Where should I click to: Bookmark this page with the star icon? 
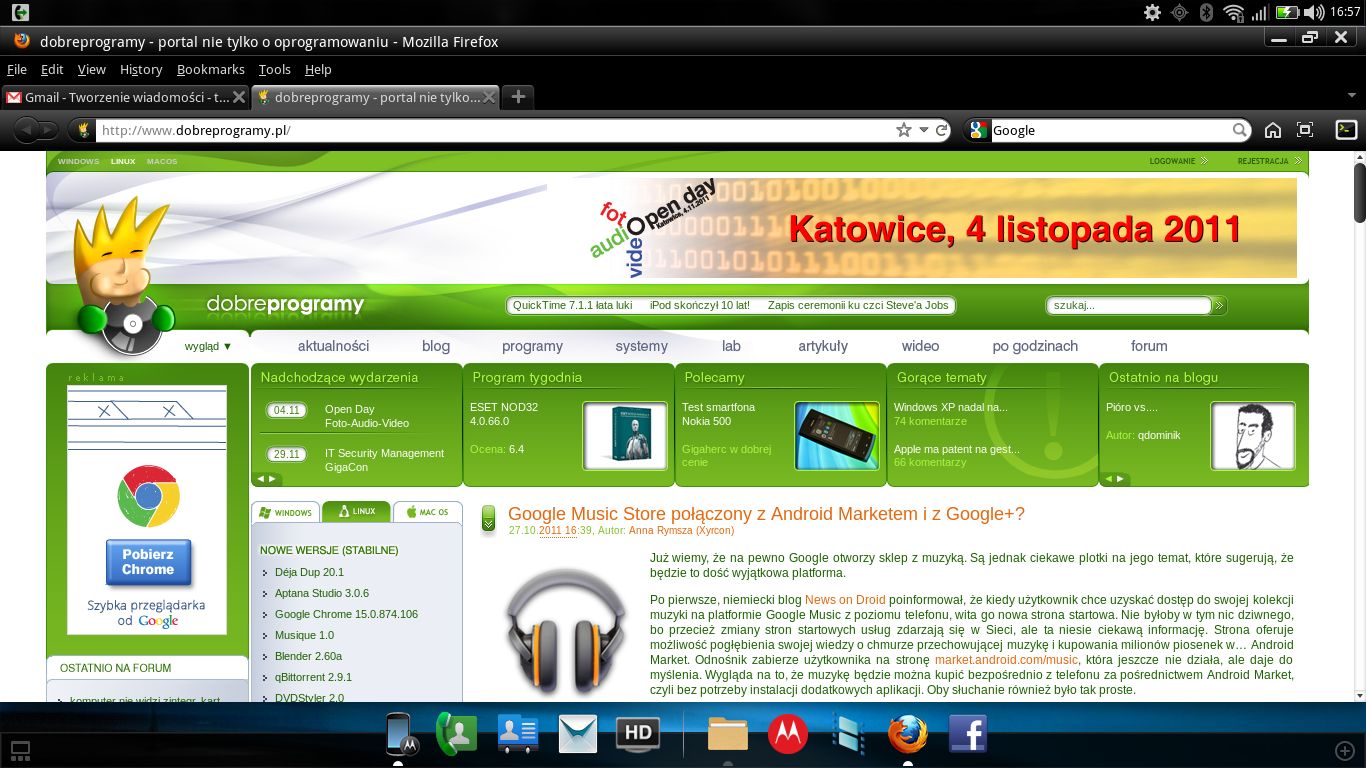point(904,130)
